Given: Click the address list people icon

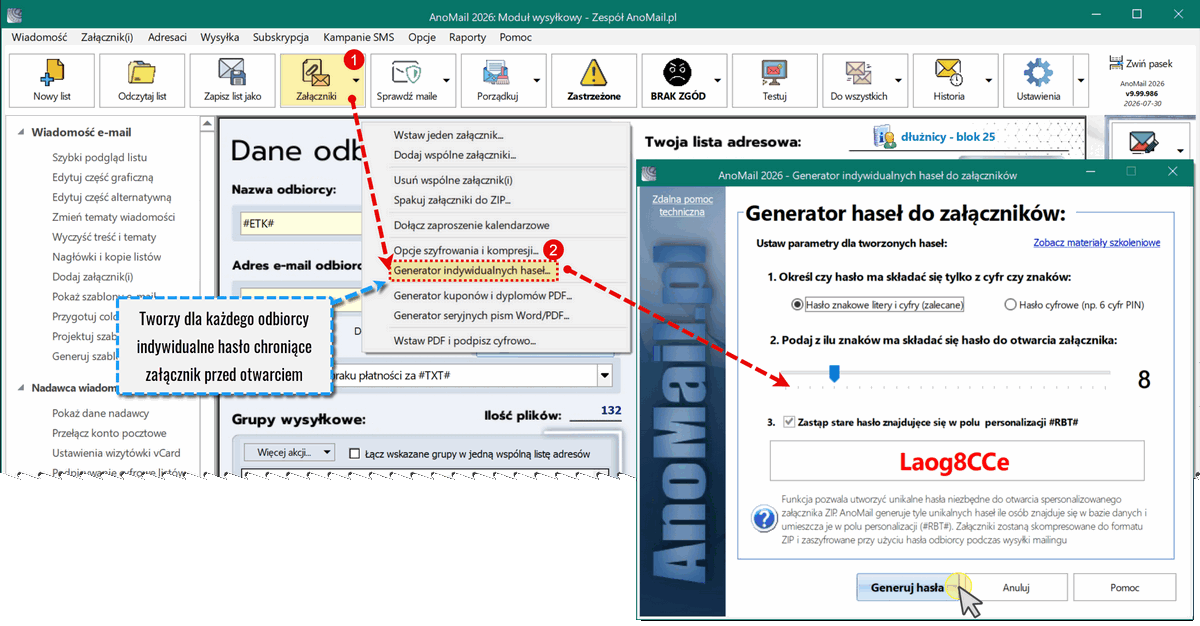Looking at the screenshot, I should coord(882,137).
